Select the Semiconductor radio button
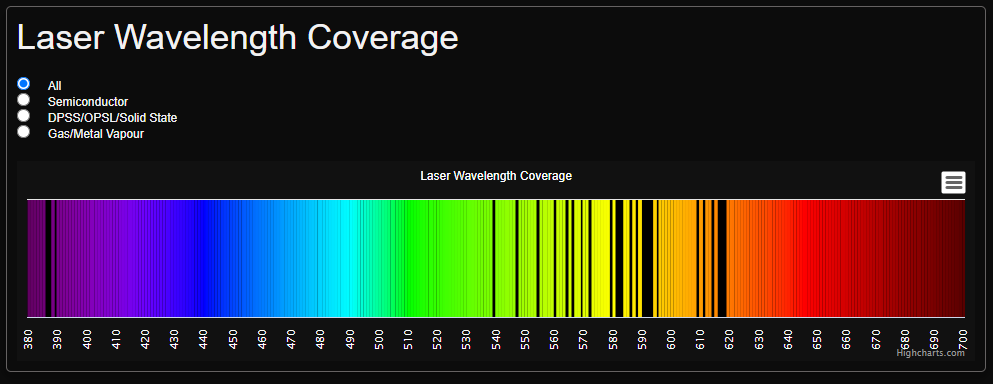 [x=23, y=99]
